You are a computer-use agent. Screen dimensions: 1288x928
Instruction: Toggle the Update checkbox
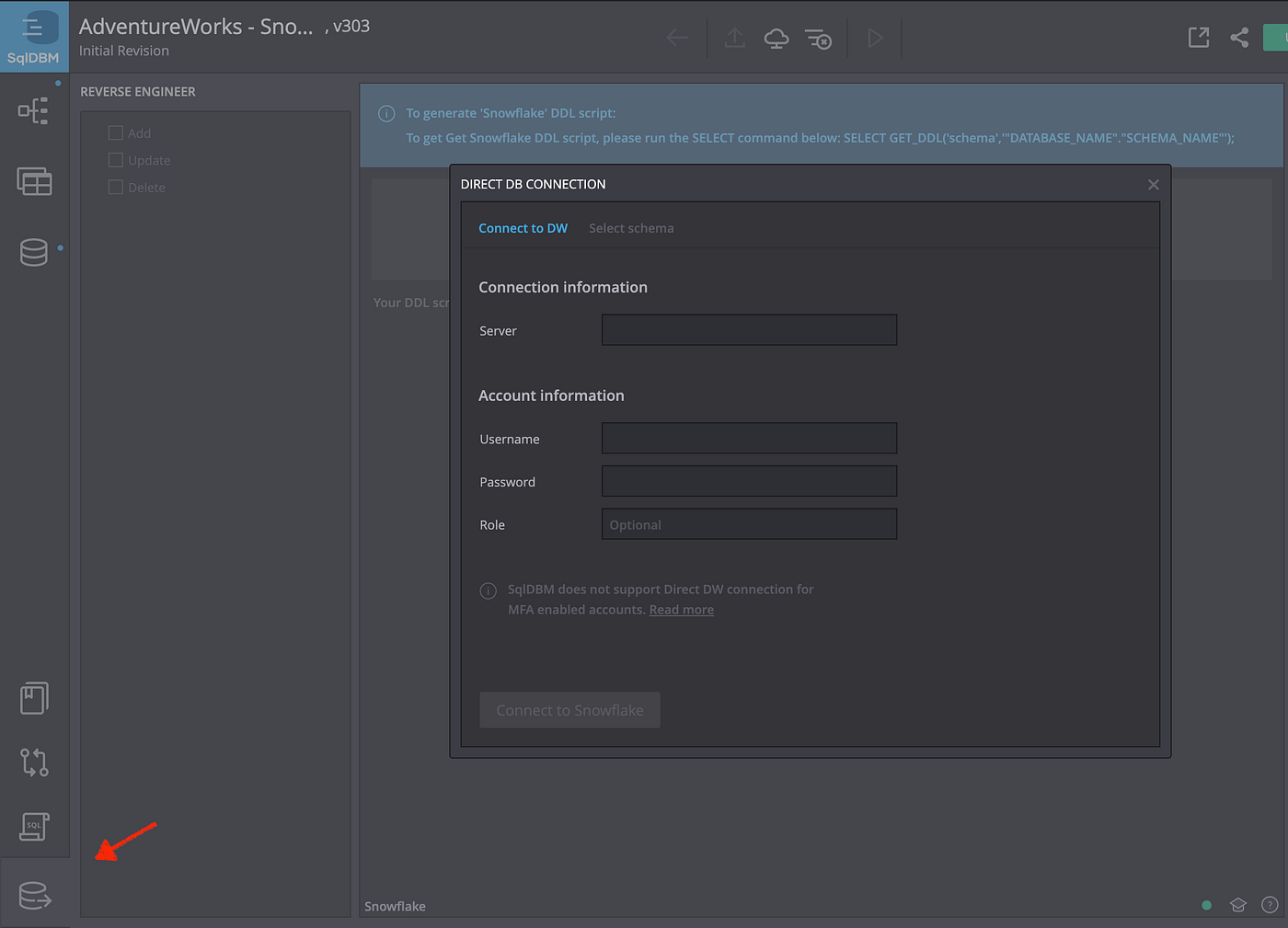116,160
